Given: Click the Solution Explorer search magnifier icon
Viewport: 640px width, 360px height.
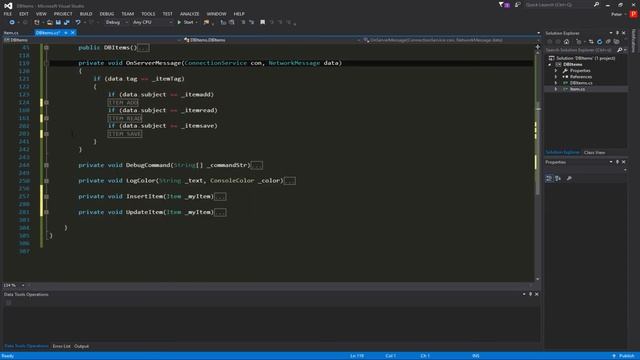Looking at the screenshot, I should [620, 50].
